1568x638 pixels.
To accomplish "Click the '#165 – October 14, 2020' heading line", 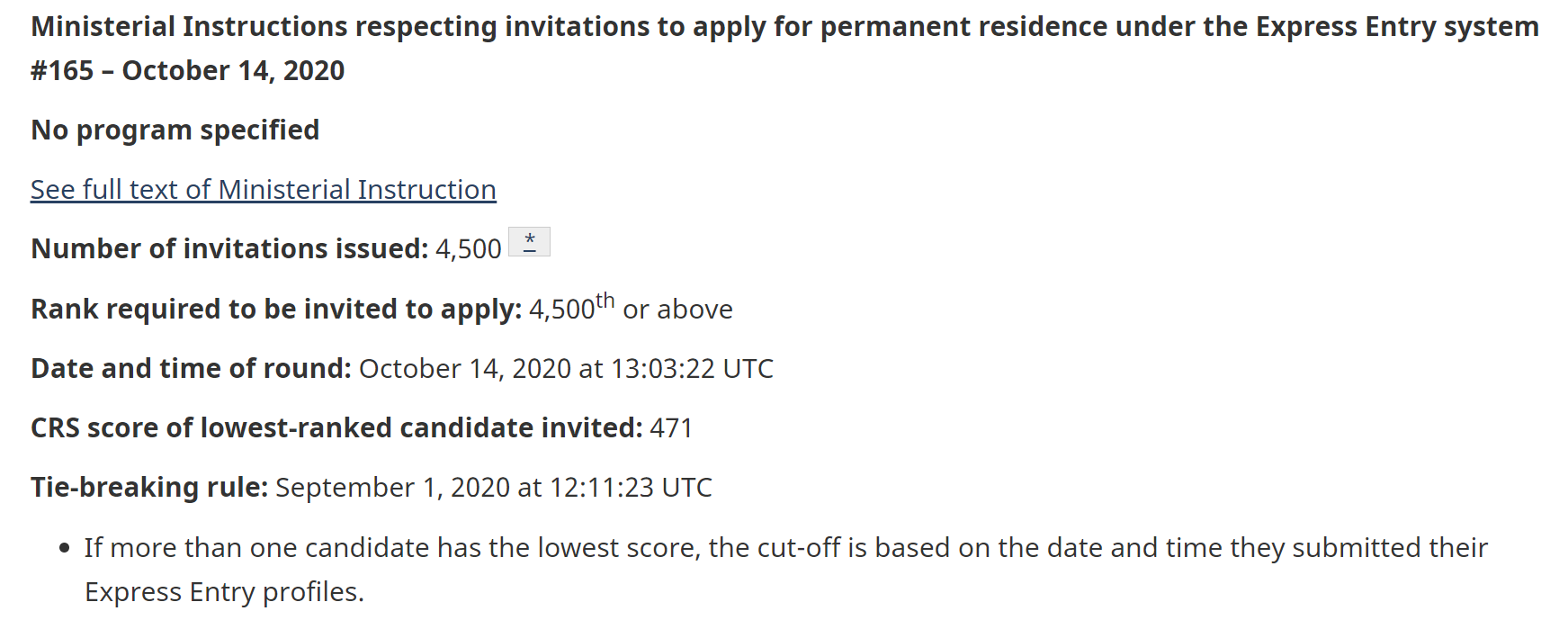I will pyautogui.click(x=187, y=71).
